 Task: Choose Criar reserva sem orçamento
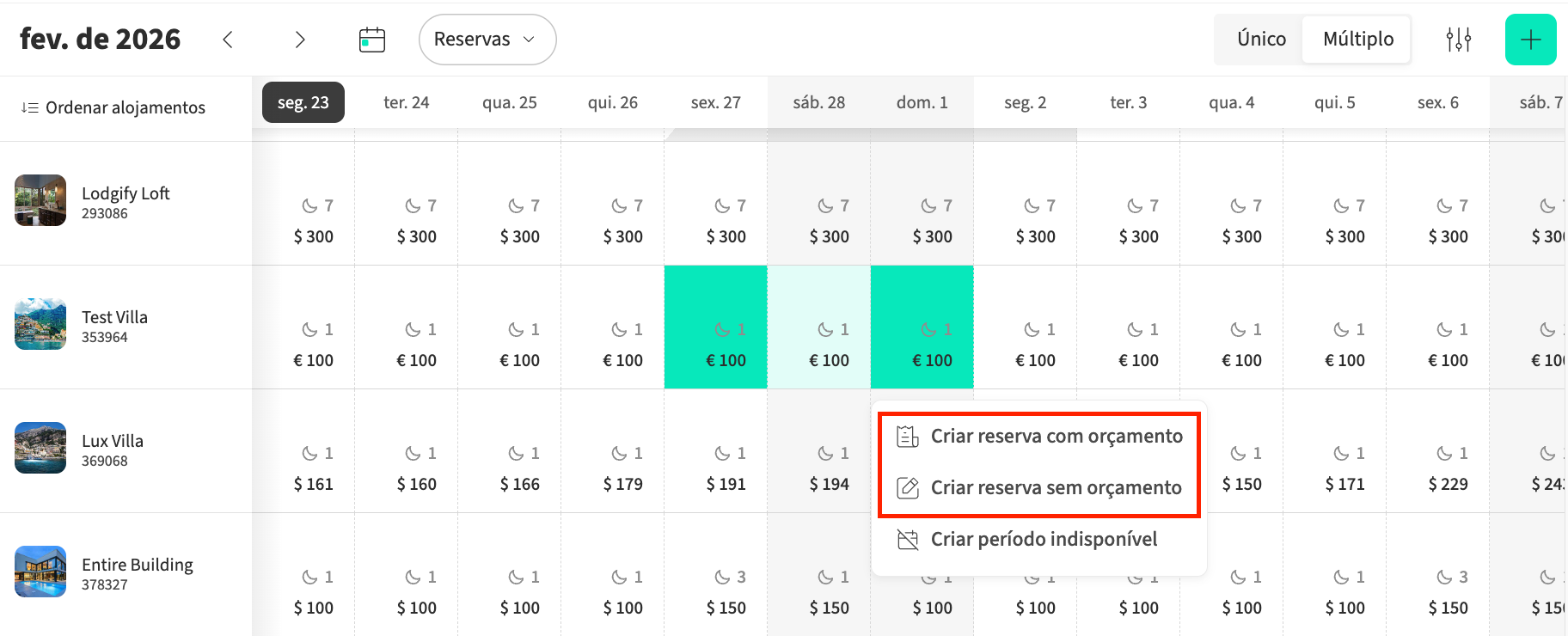tap(1056, 488)
